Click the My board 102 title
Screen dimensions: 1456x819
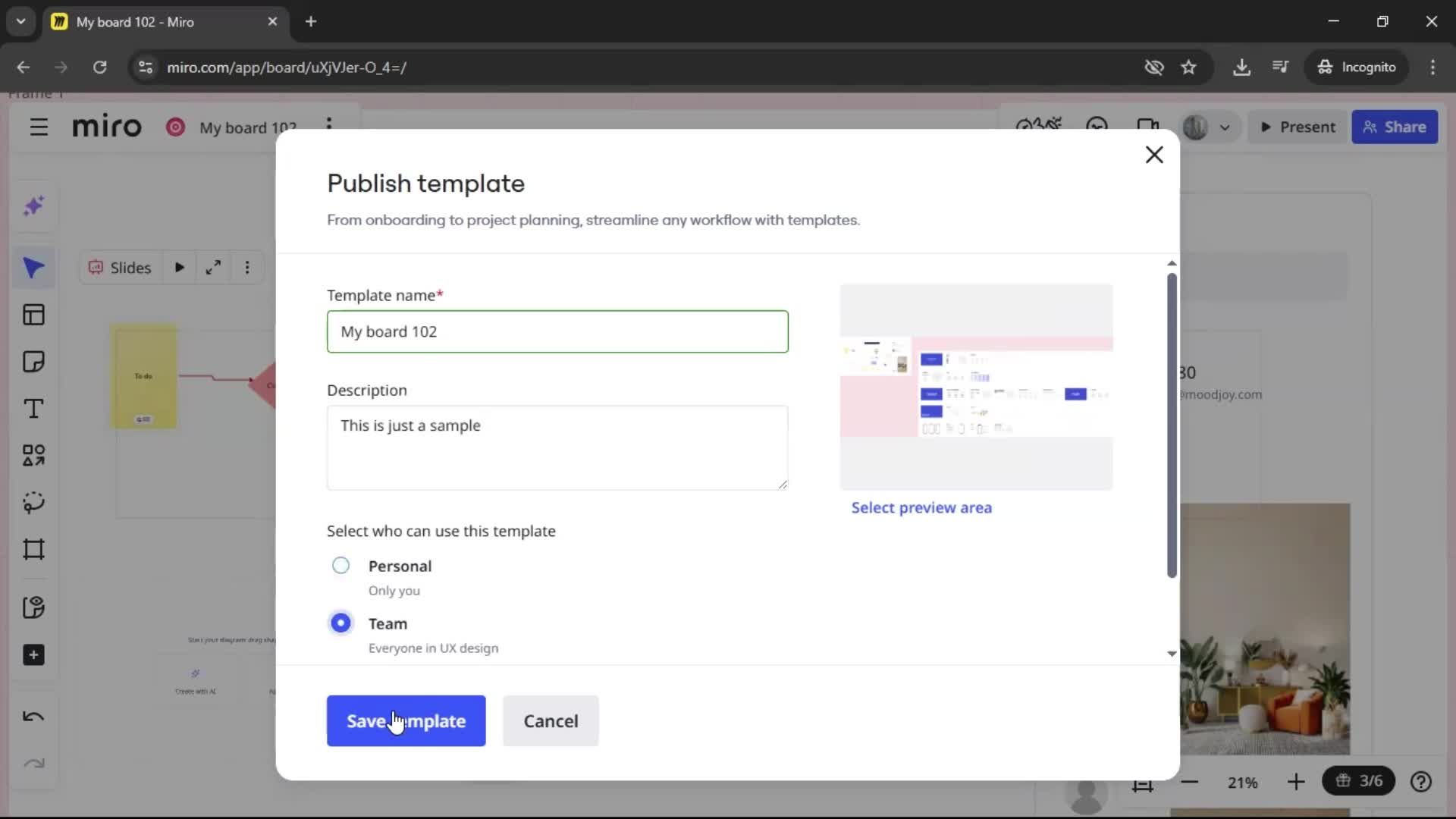coord(247,127)
